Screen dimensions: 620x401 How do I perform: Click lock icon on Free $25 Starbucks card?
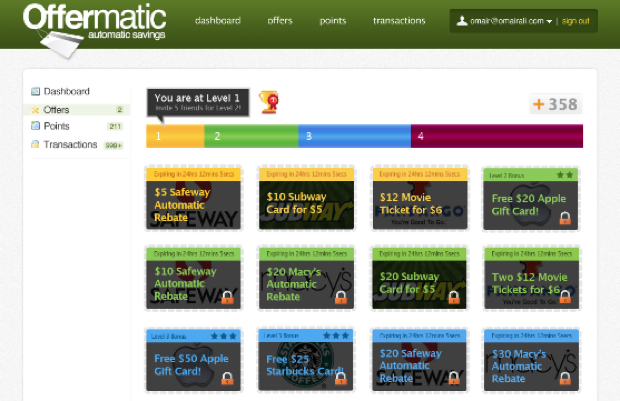340,378
